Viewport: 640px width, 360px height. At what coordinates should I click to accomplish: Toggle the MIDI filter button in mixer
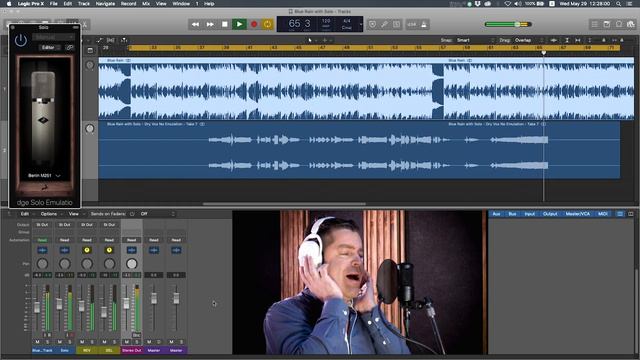click(x=602, y=214)
